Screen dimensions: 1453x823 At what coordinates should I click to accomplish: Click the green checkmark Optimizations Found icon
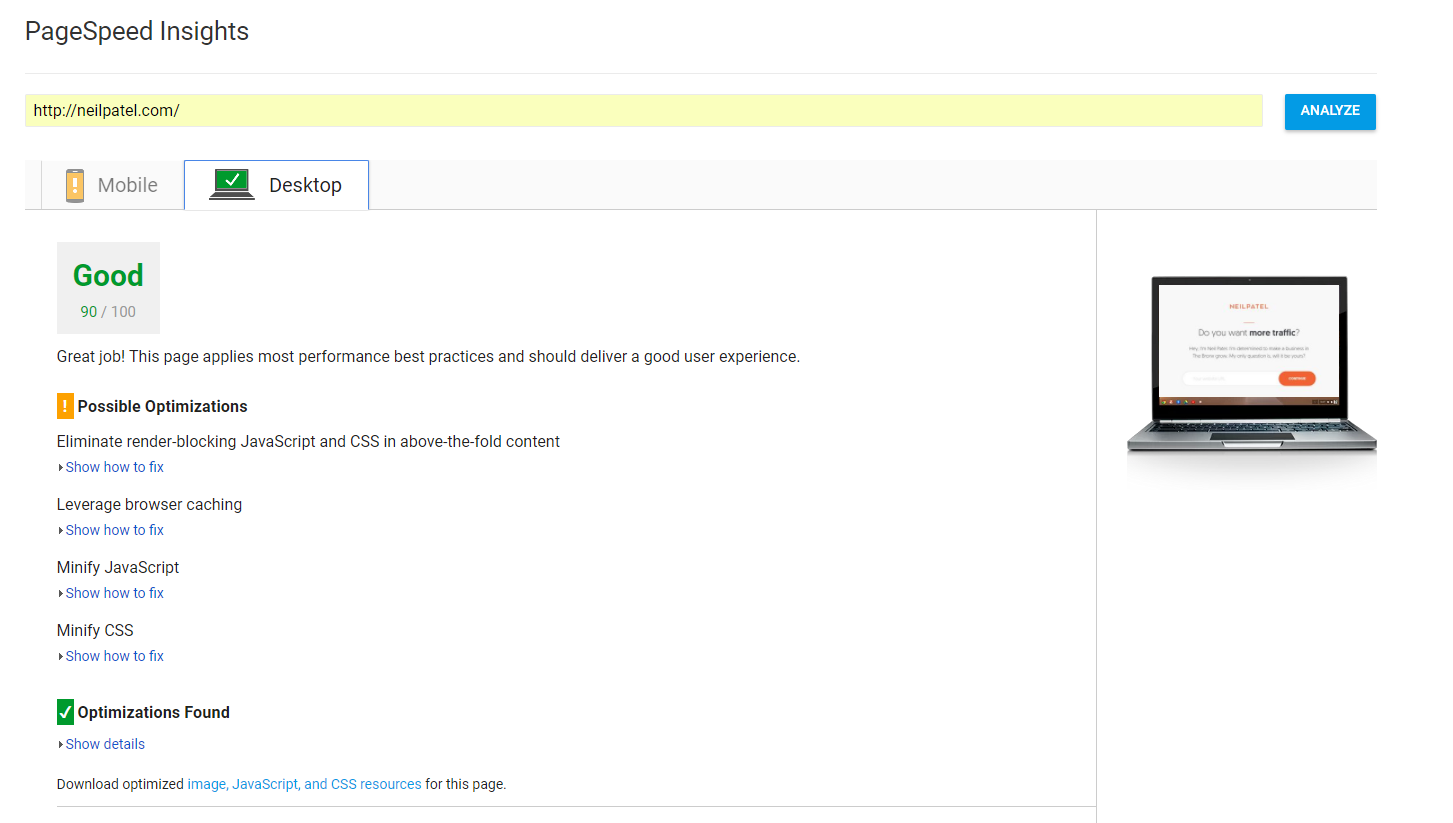coord(65,712)
